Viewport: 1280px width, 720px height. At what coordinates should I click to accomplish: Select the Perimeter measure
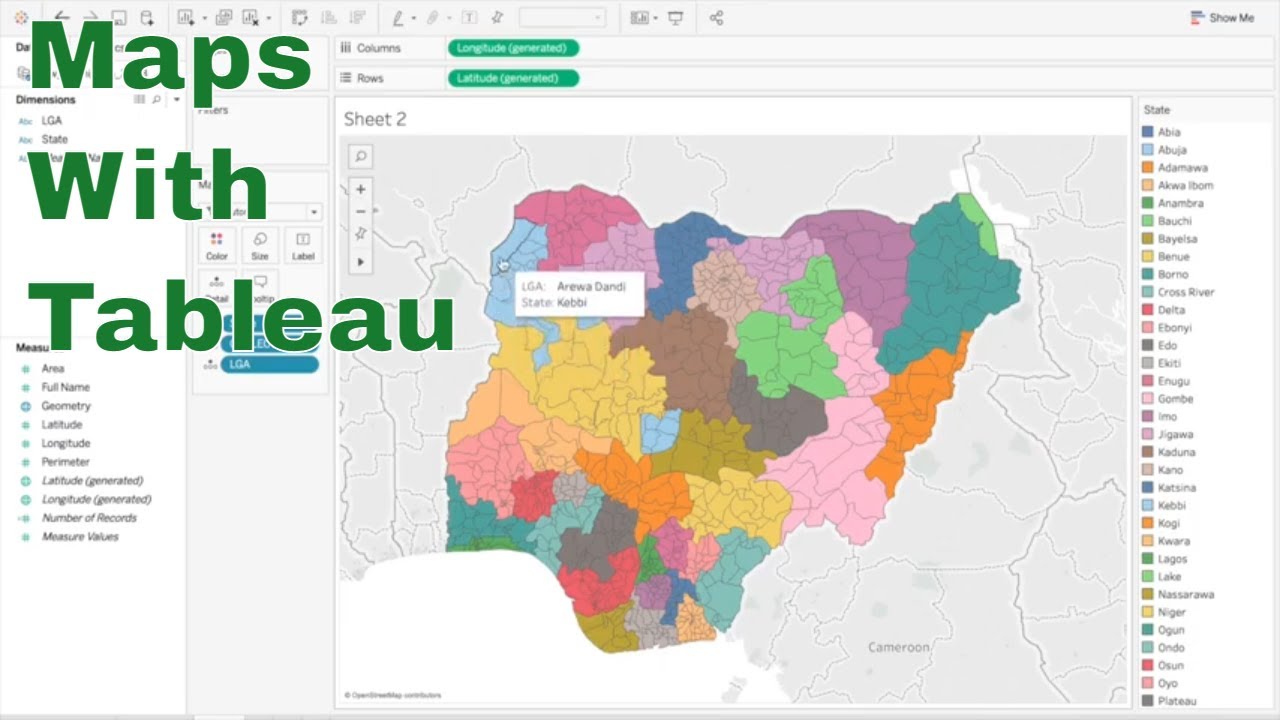[65, 462]
